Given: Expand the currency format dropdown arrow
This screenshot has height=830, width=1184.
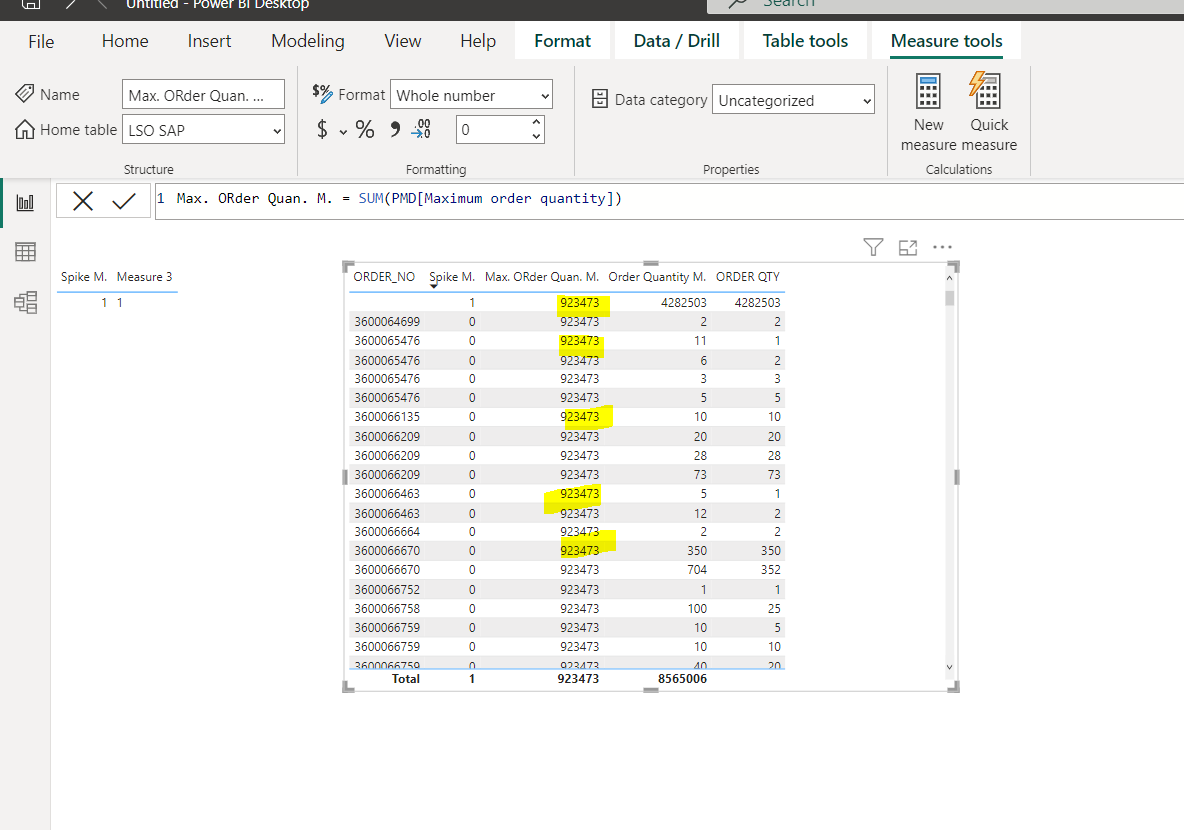Looking at the screenshot, I should click(343, 132).
